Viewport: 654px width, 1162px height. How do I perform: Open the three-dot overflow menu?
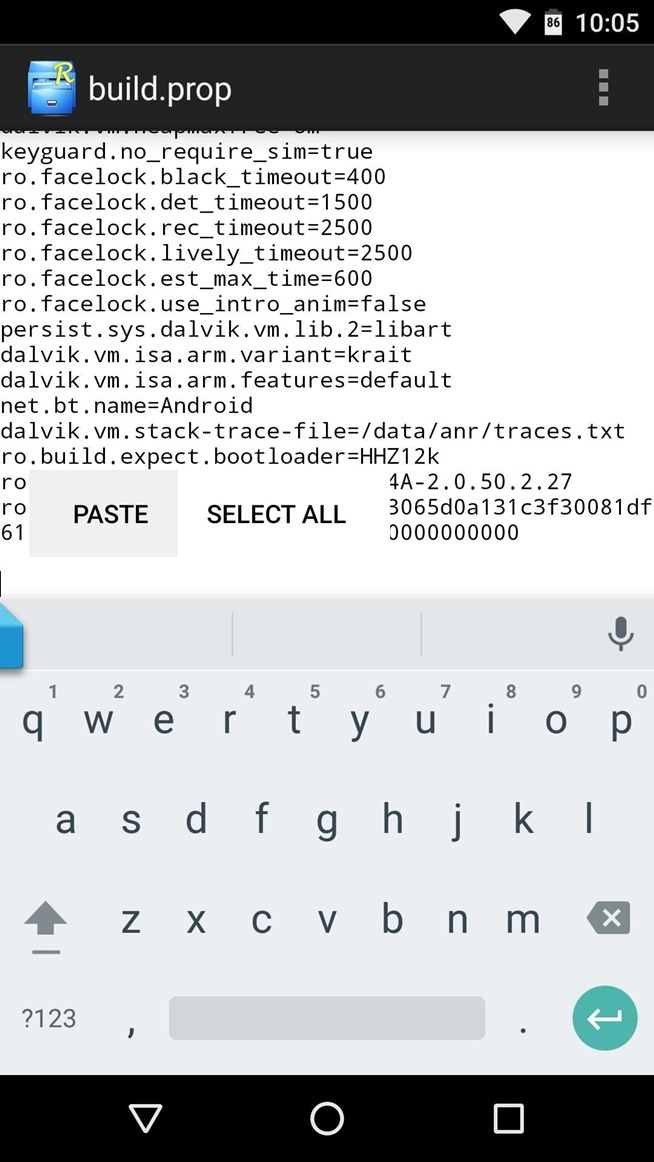pos(603,88)
